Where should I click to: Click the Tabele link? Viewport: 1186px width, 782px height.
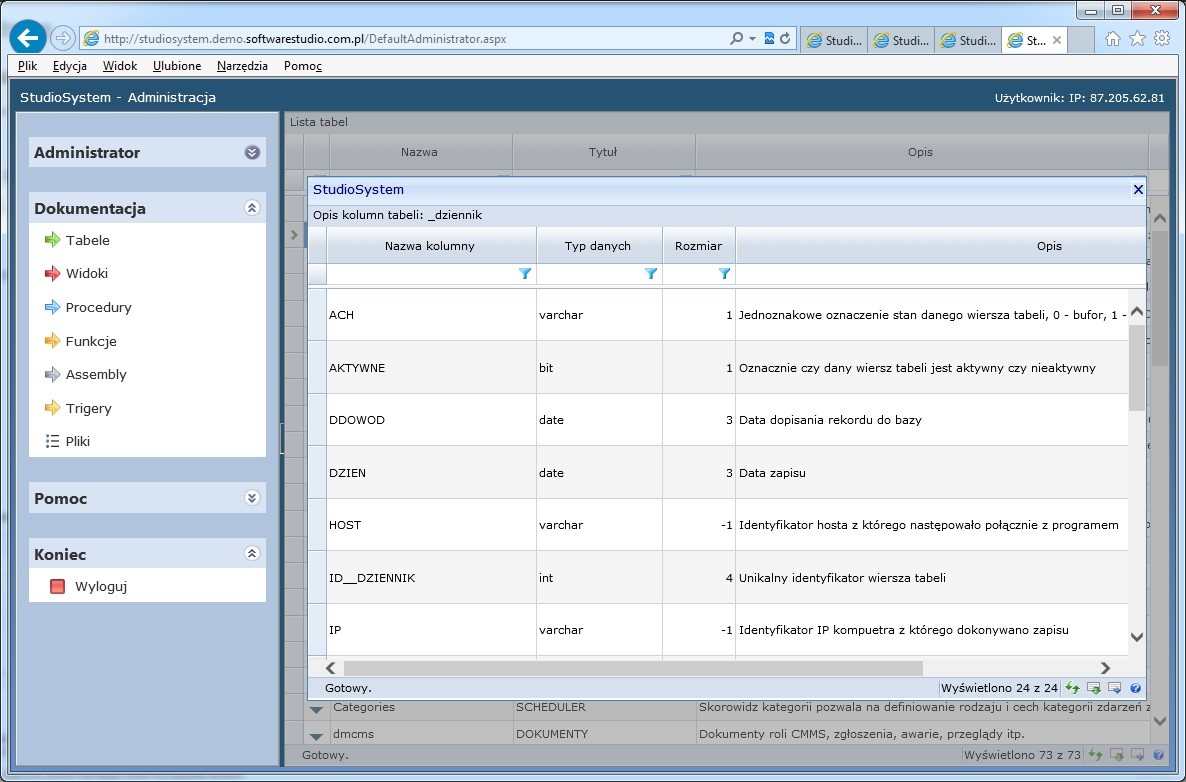88,240
